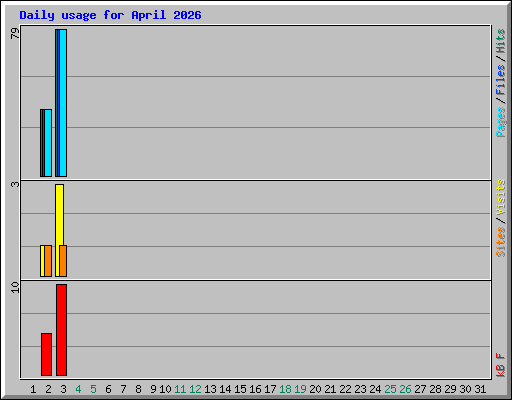Click the 'Files' legend label
The image size is (512, 400).
[500, 80]
